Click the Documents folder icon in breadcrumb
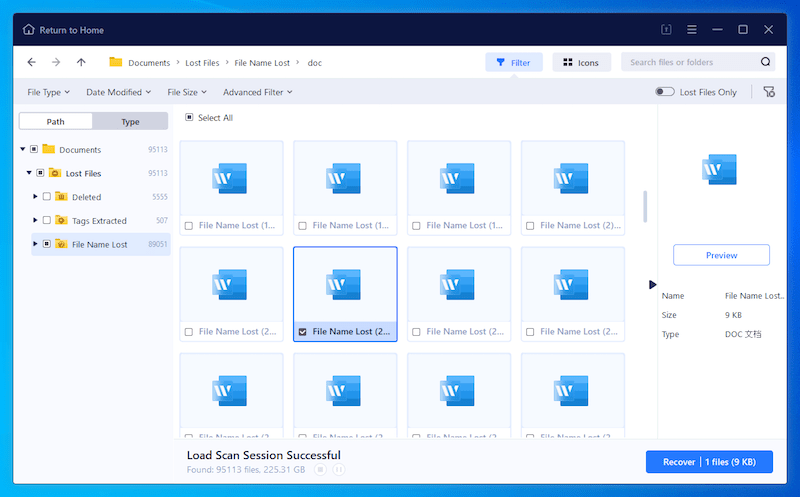The height and width of the screenshot is (497, 800). 116,62
